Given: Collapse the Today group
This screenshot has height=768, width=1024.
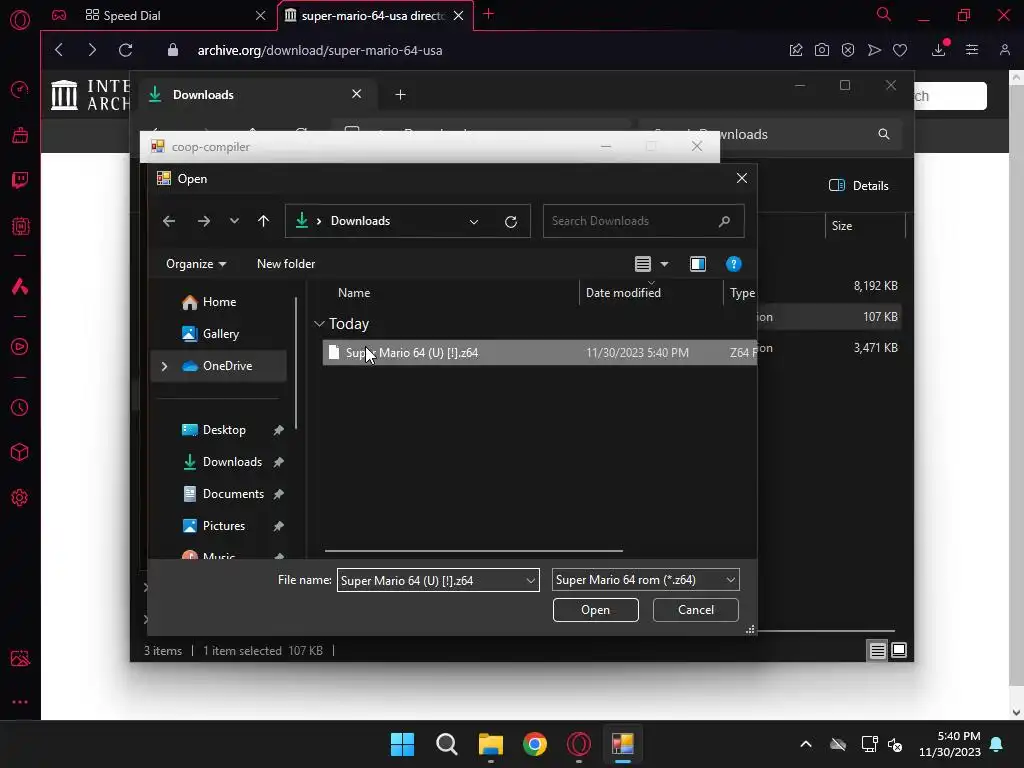Looking at the screenshot, I should [x=319, y=324].
